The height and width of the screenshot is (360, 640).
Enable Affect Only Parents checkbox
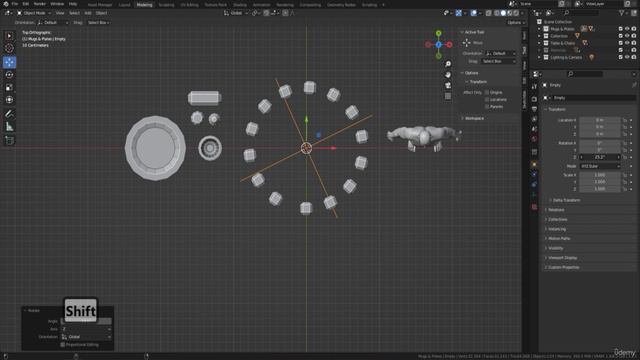point(487,107)
